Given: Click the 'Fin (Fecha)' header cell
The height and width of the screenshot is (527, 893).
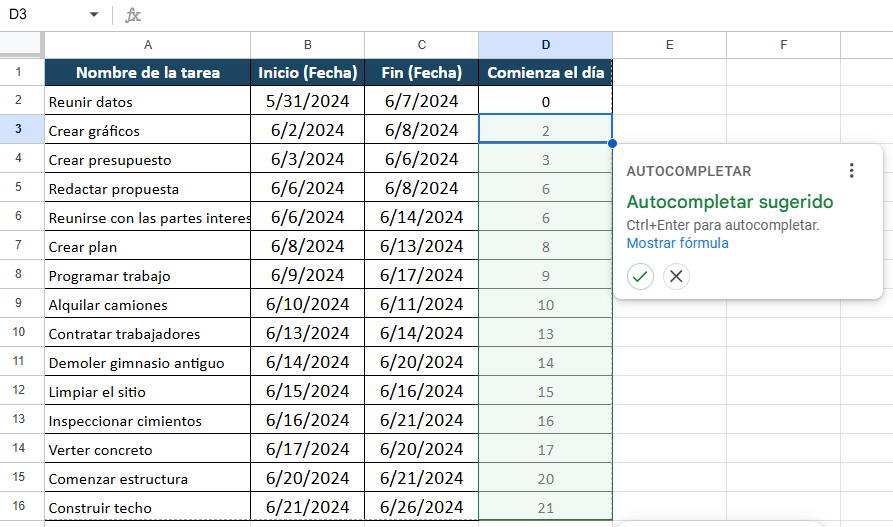Looking at the screenshot, I should (421, 72).
